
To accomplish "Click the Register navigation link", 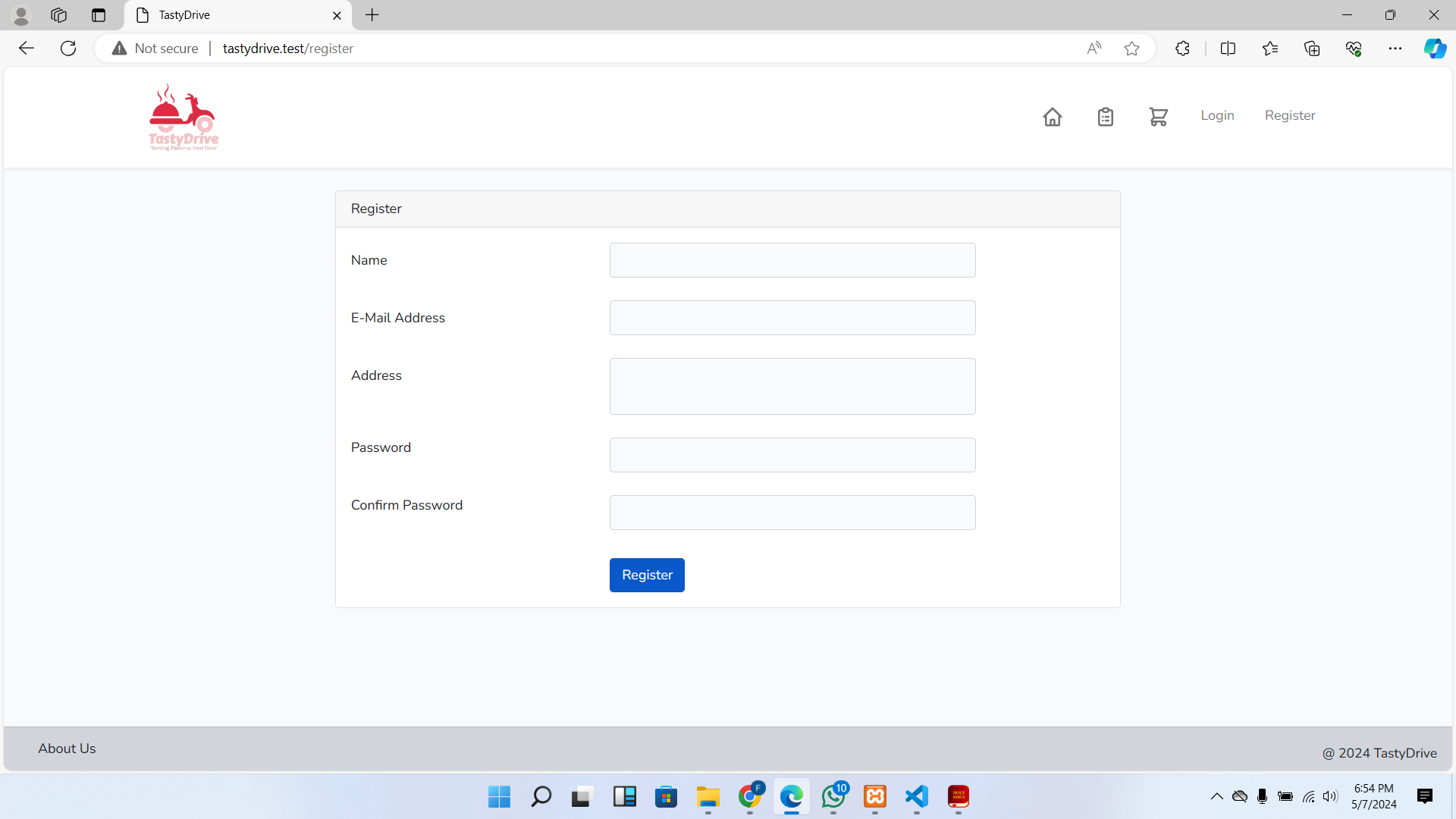I will (1290, 115).
